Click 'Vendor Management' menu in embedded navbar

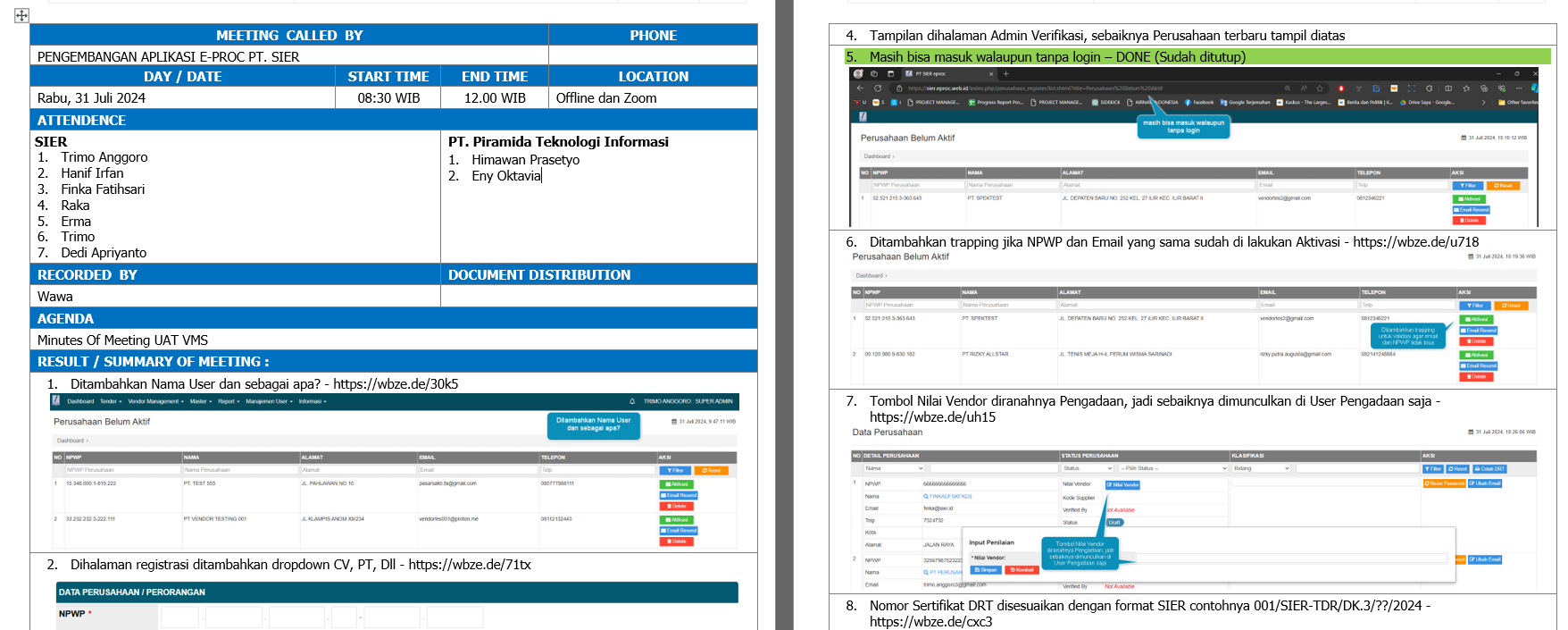pos(155,401)
